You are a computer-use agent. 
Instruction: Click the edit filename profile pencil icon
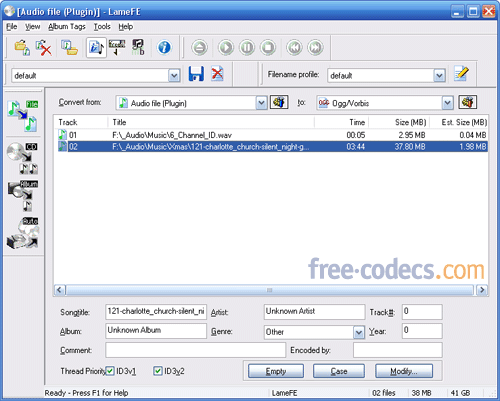pyautogui.click(x=461, y=74)
